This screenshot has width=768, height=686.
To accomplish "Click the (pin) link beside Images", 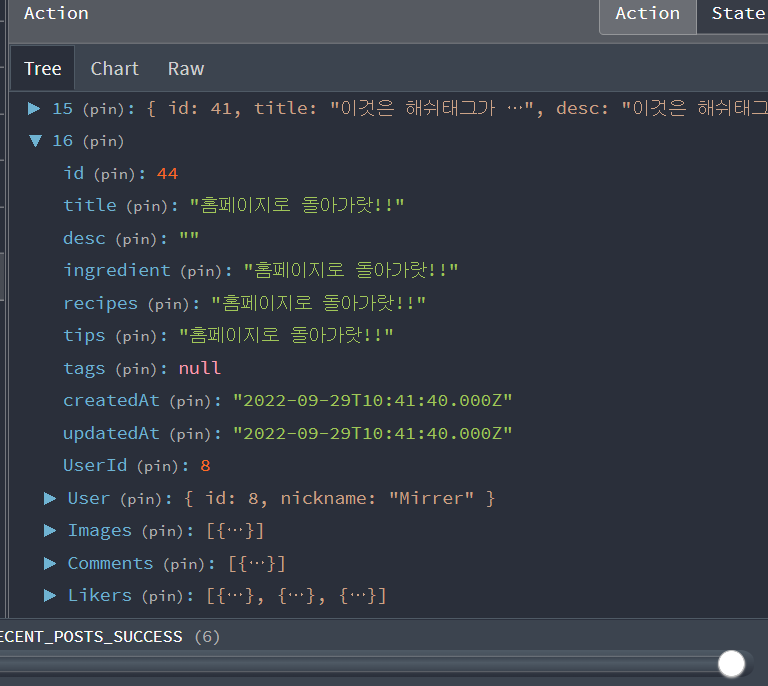I will click(163, 532).
